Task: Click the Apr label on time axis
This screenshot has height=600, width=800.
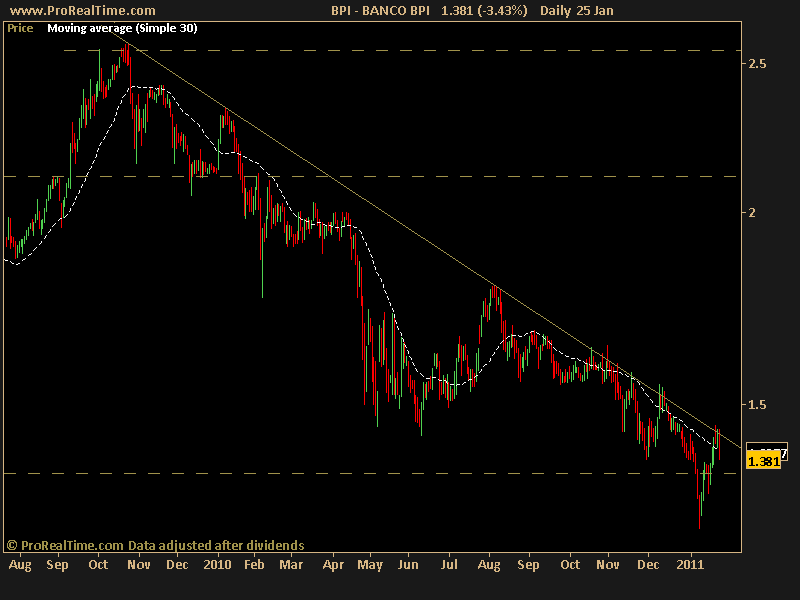Action: pos(334,565)
